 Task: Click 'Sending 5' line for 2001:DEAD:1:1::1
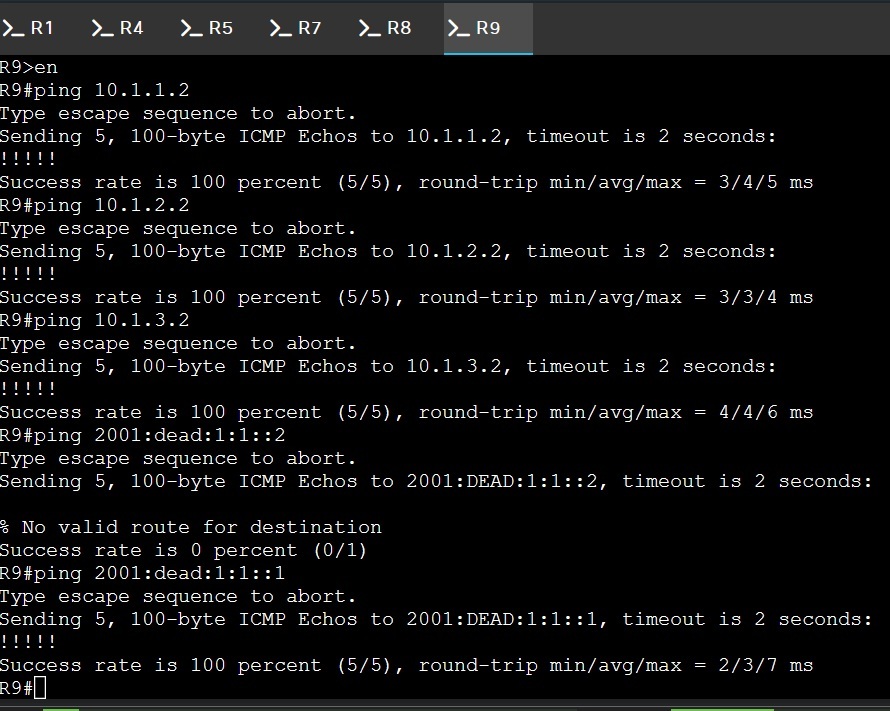(x=436, y=619)
